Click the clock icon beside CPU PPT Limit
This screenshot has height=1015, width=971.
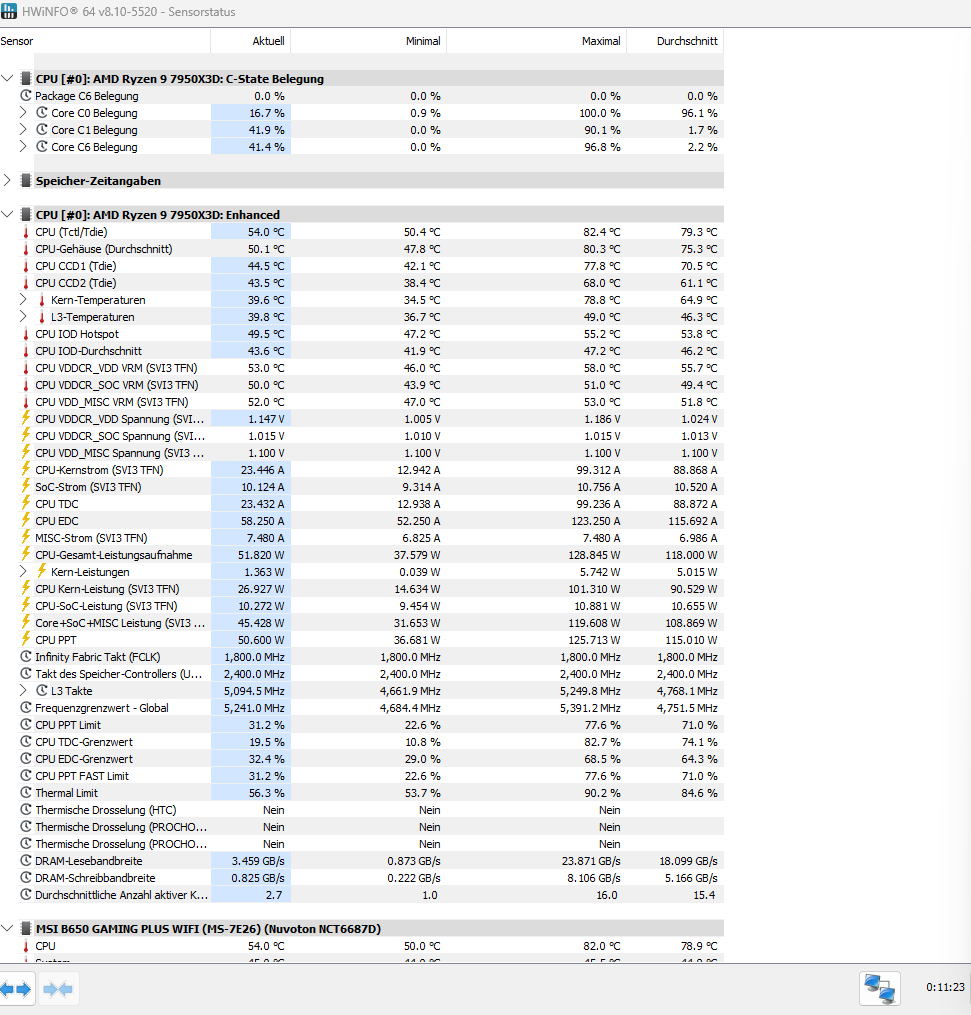point(26,724)
